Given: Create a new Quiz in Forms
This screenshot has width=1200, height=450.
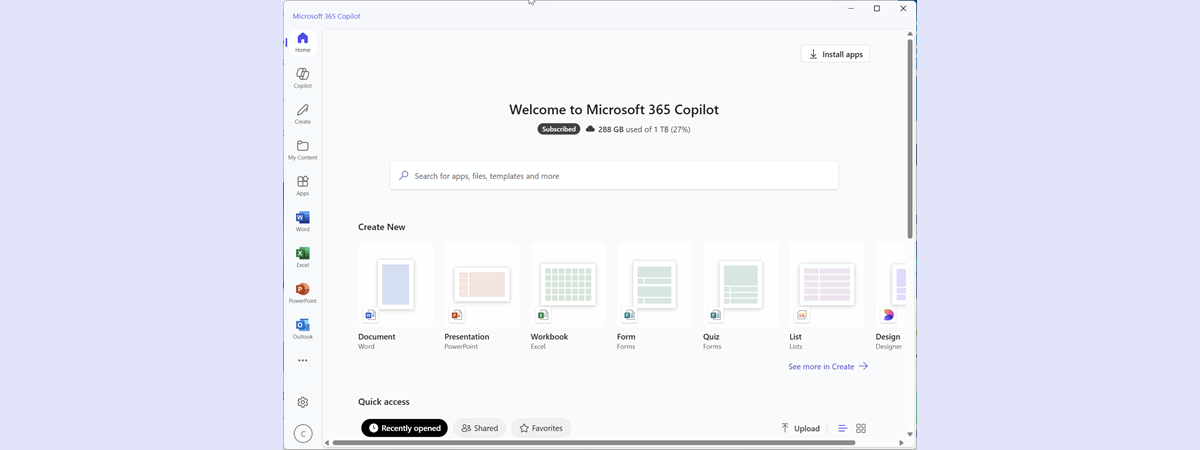Looking at the screenshot, I should [x=740, y=296].
